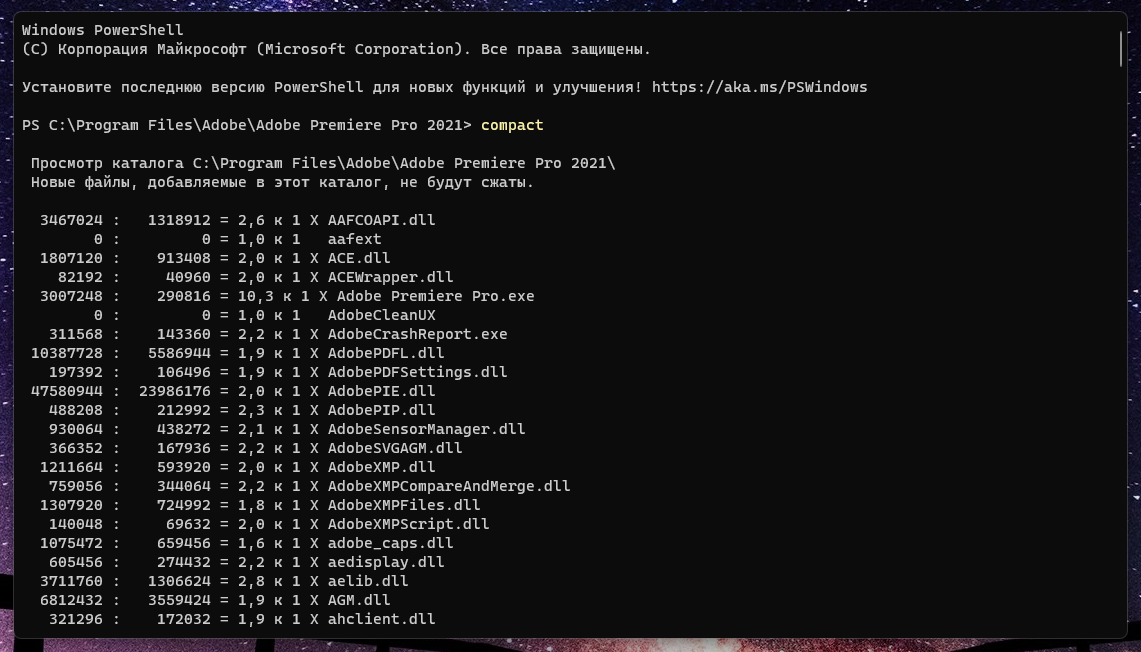Click the compressed size 23986176
Screen dimensions: 1141x652
click(x=175, y=390)
